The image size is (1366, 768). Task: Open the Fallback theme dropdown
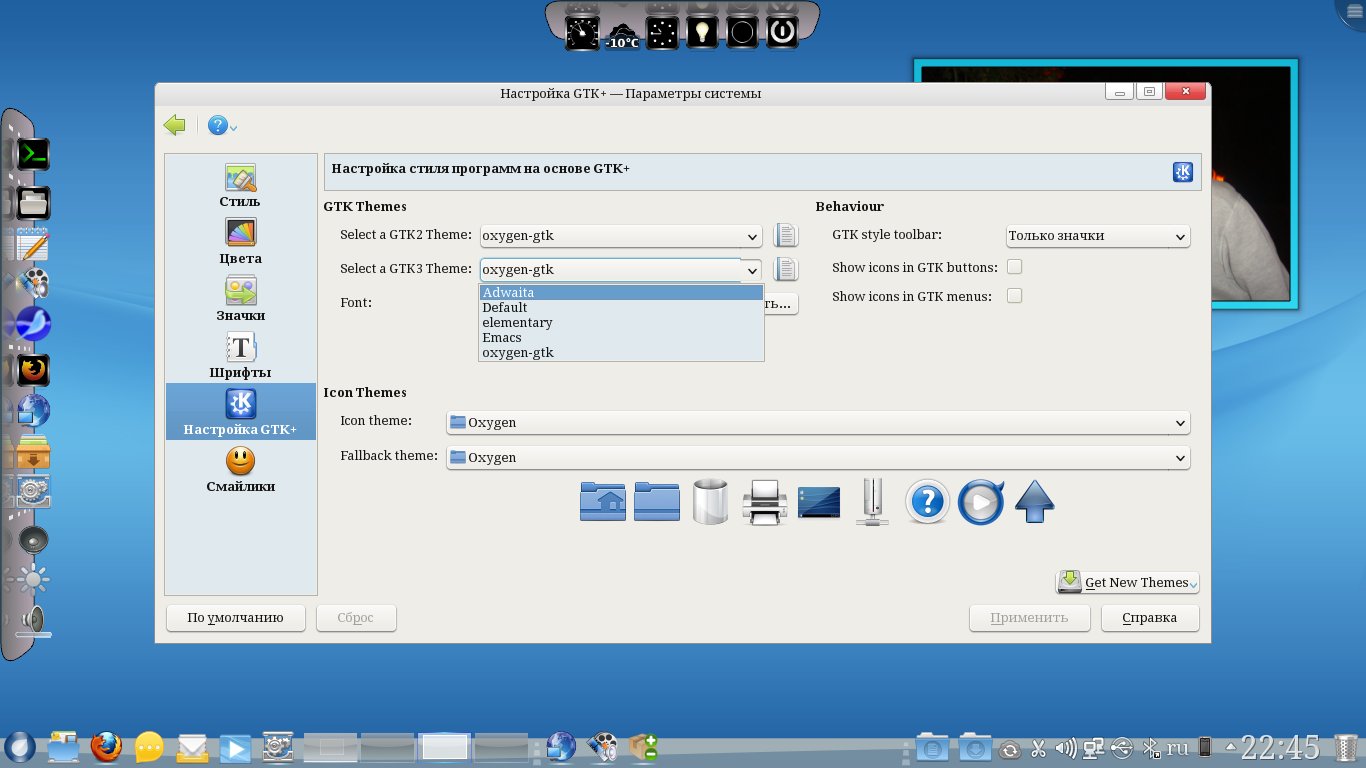[x=817, y=457]
